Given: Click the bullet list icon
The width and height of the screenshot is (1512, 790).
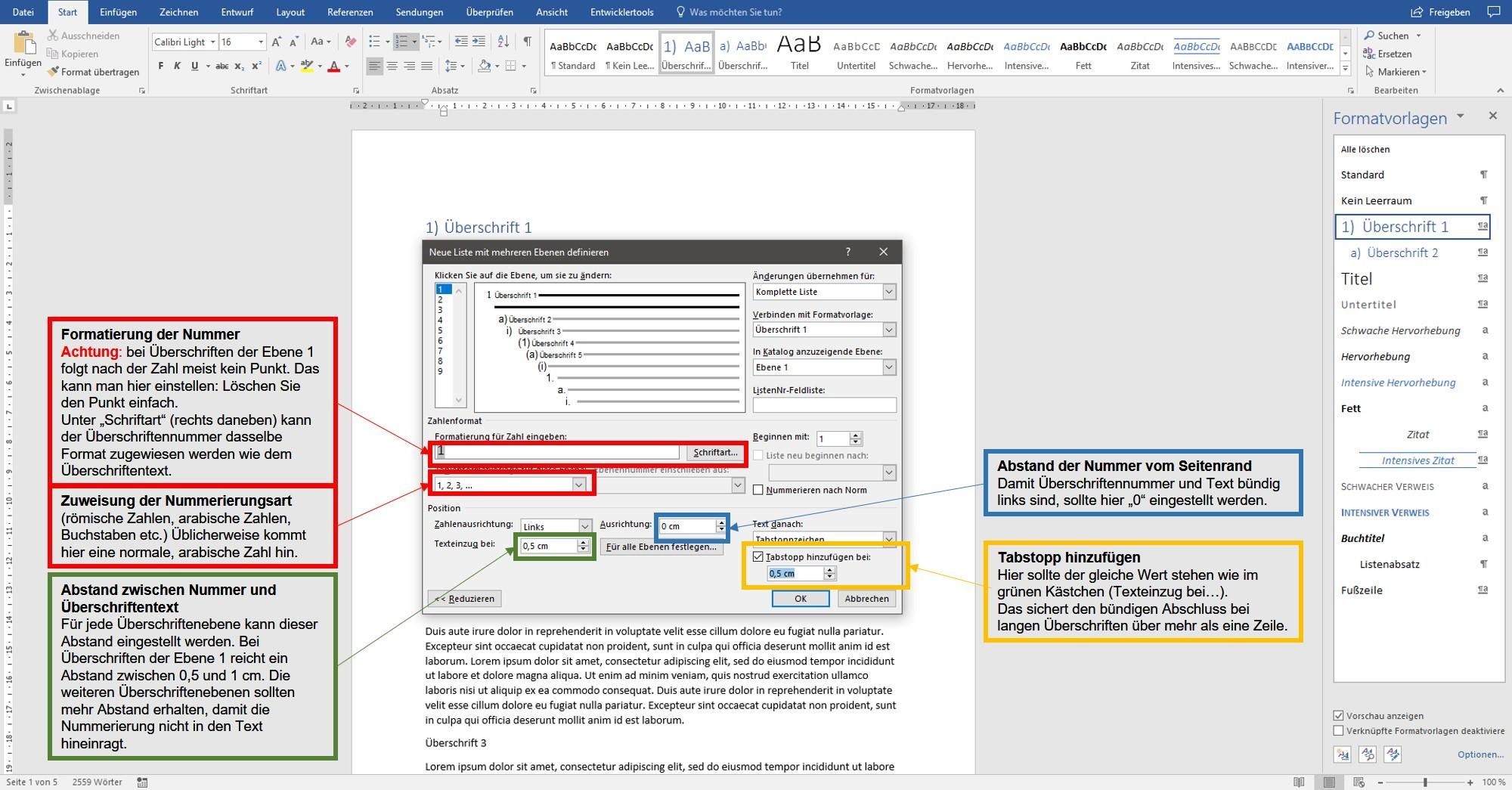Looking at the screenshot, I should pyautogui.click(x=374, y=42).
